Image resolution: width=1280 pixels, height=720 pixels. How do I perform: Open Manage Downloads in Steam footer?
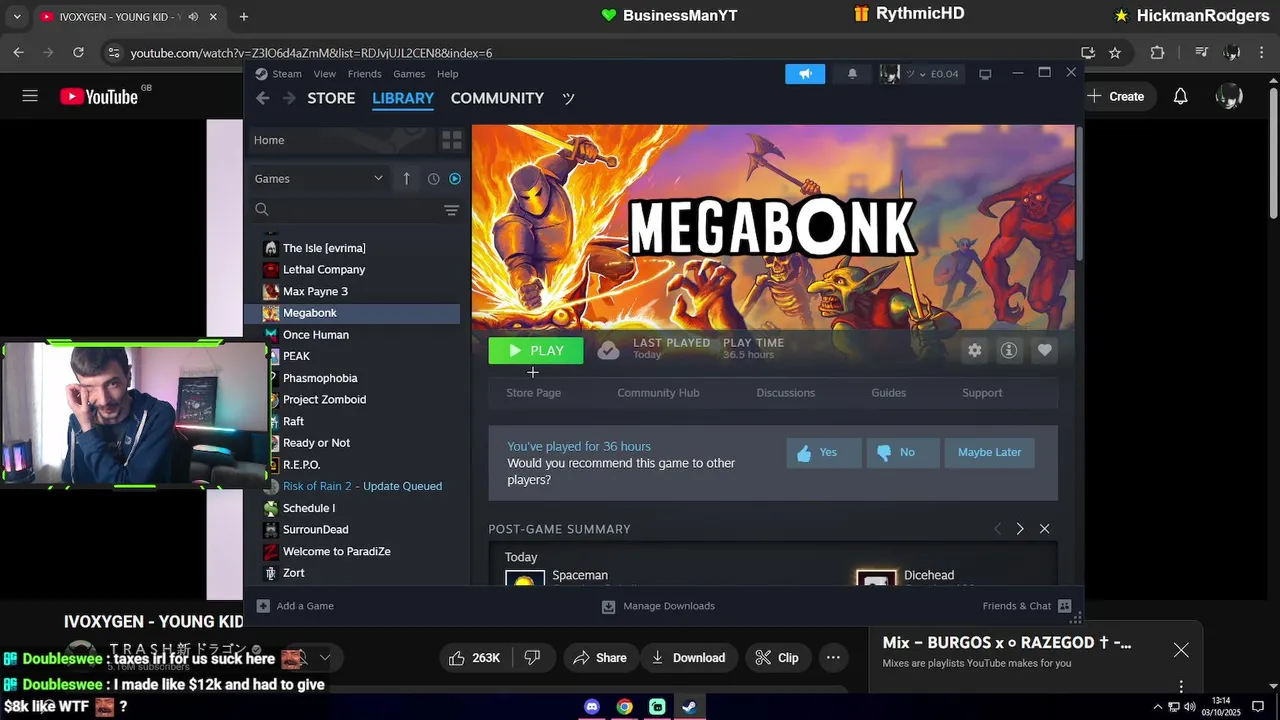pos(658,606)
